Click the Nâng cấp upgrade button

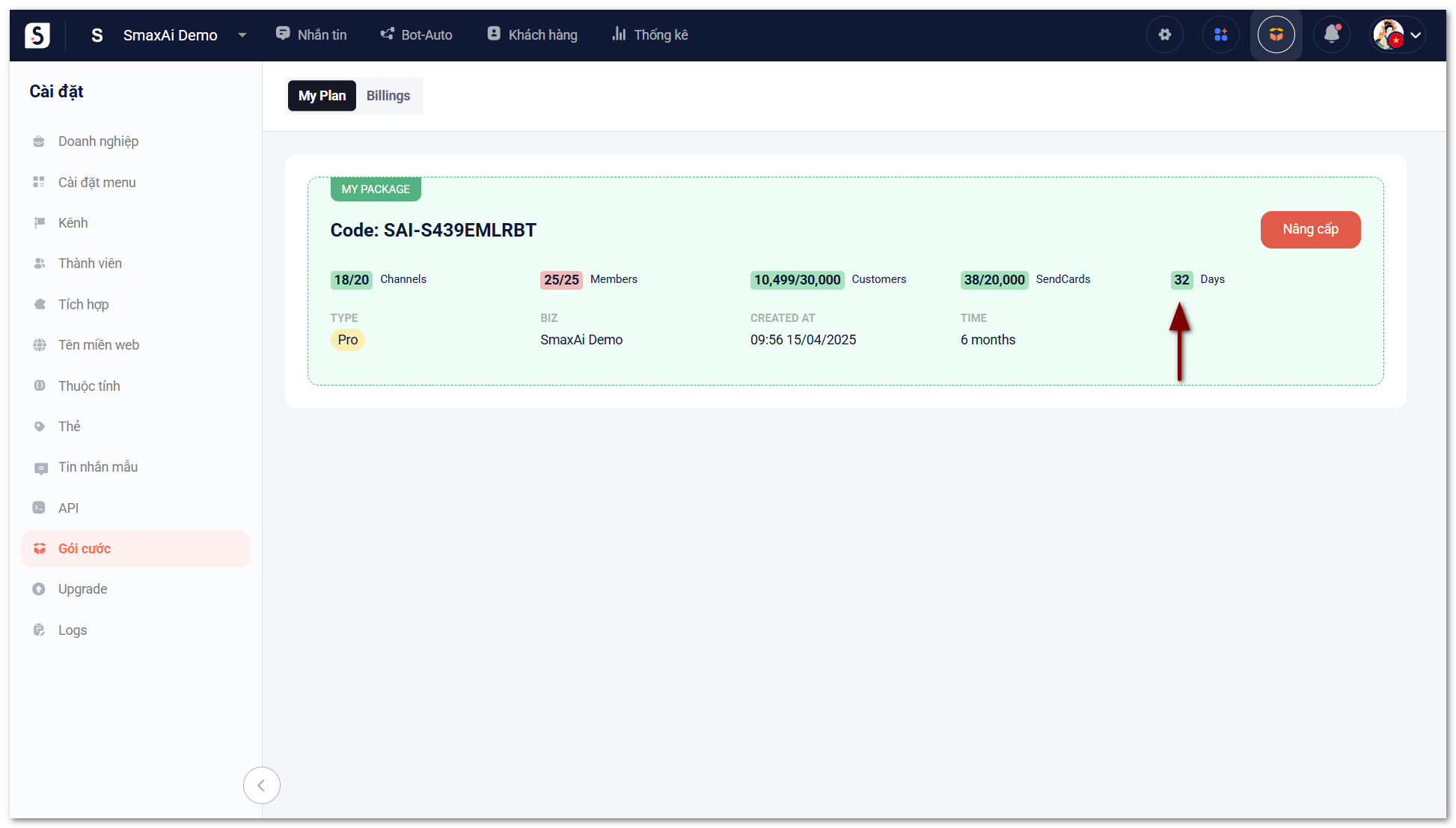click(1309, 229)
